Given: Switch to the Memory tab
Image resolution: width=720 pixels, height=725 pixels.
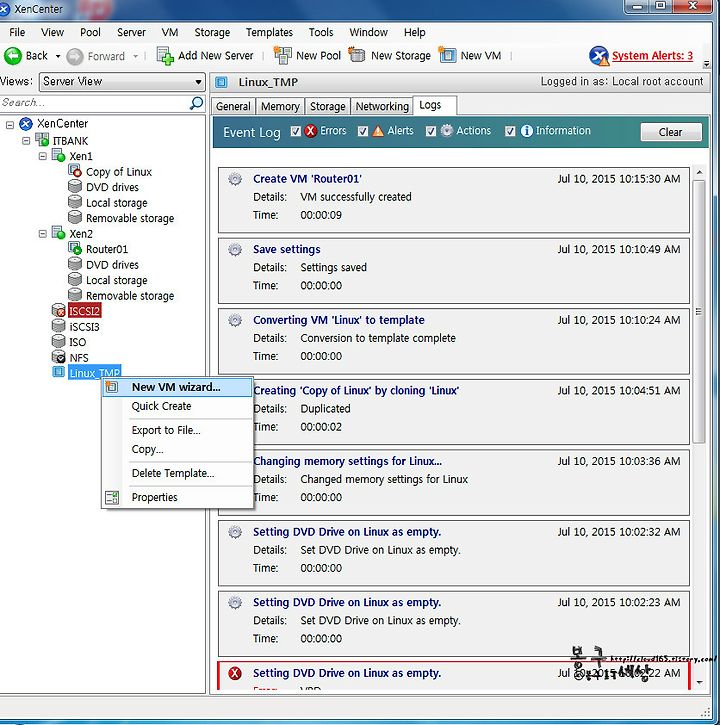Looking at the screenshot, I should click(x=280, y=106).
